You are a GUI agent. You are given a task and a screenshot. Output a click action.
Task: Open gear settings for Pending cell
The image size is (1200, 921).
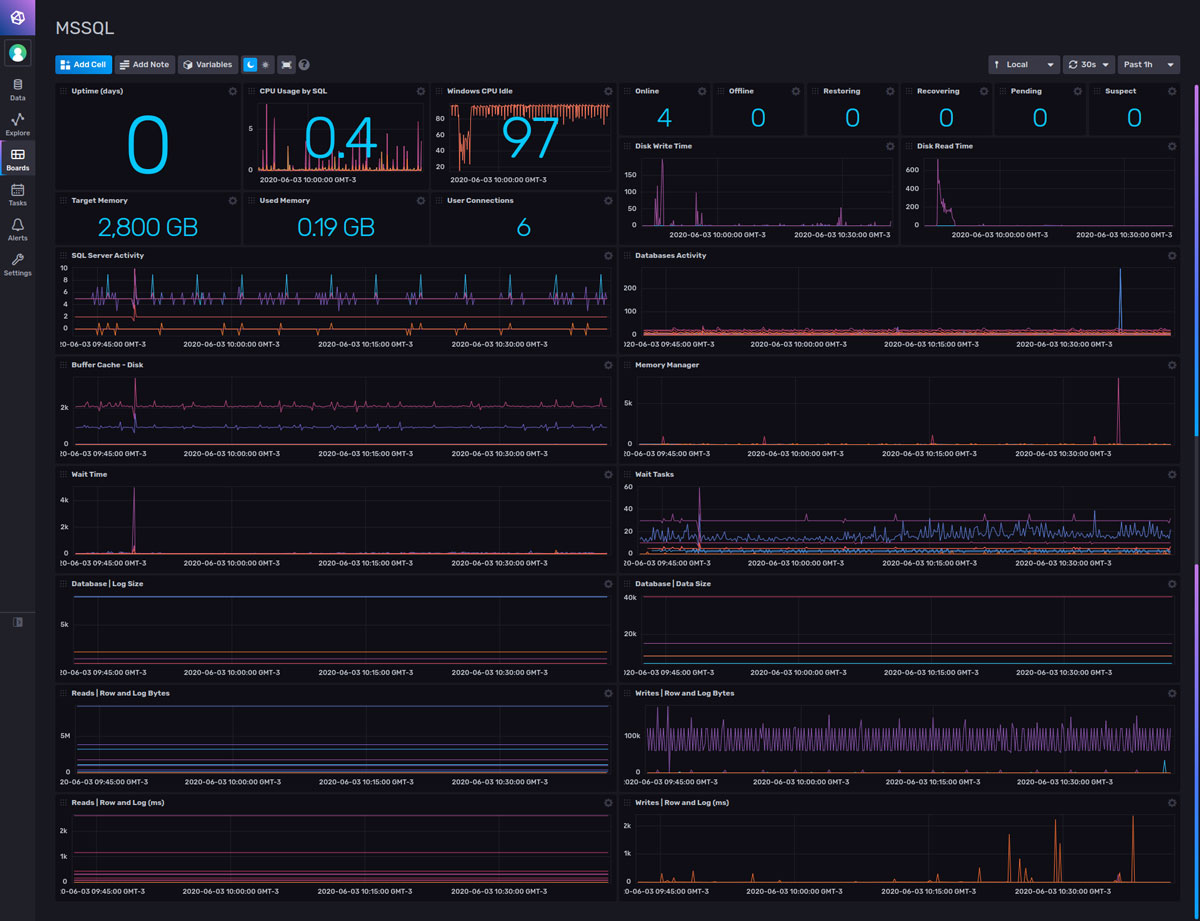1078,91
